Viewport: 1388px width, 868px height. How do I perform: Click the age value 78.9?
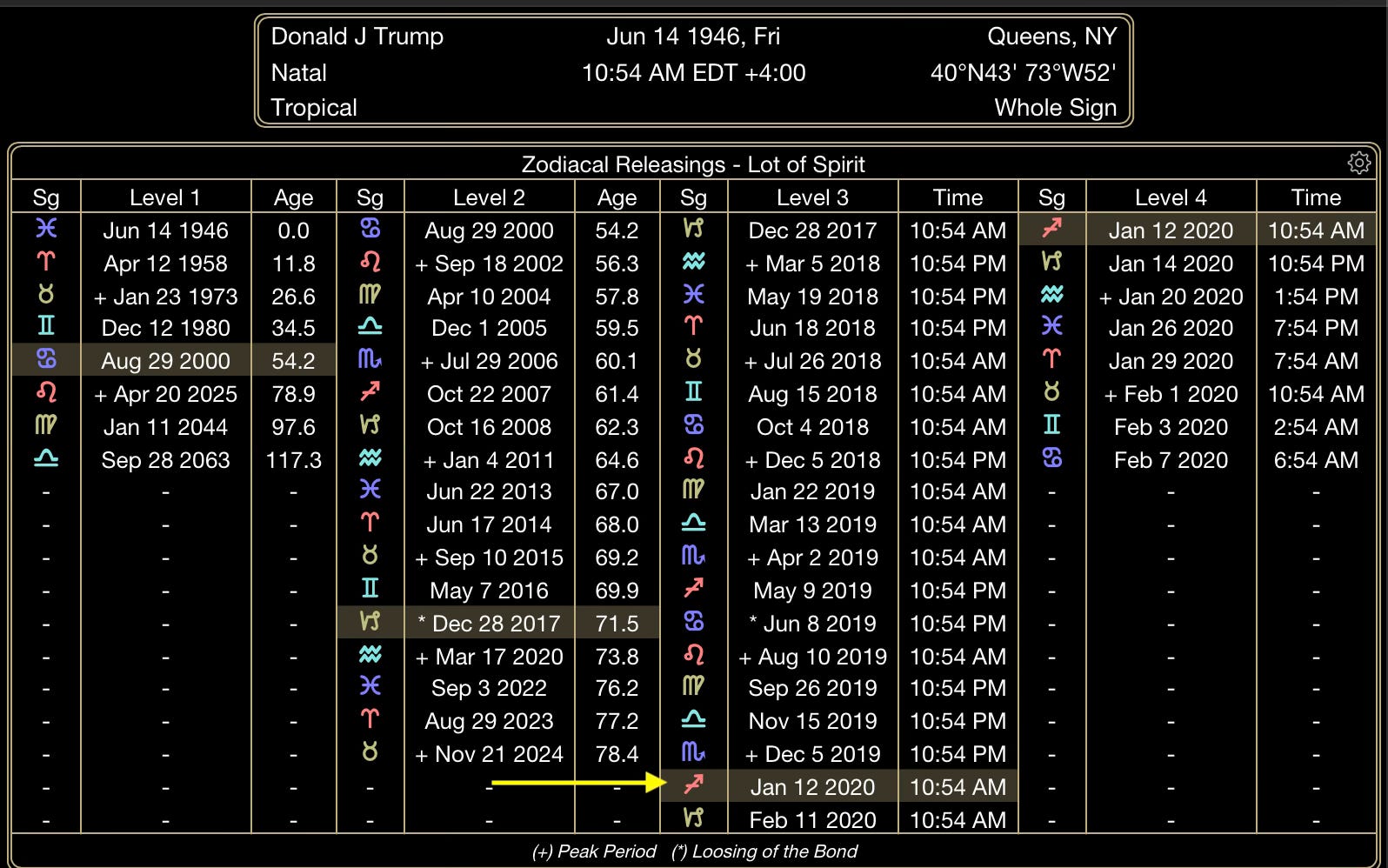coord(293,394)
